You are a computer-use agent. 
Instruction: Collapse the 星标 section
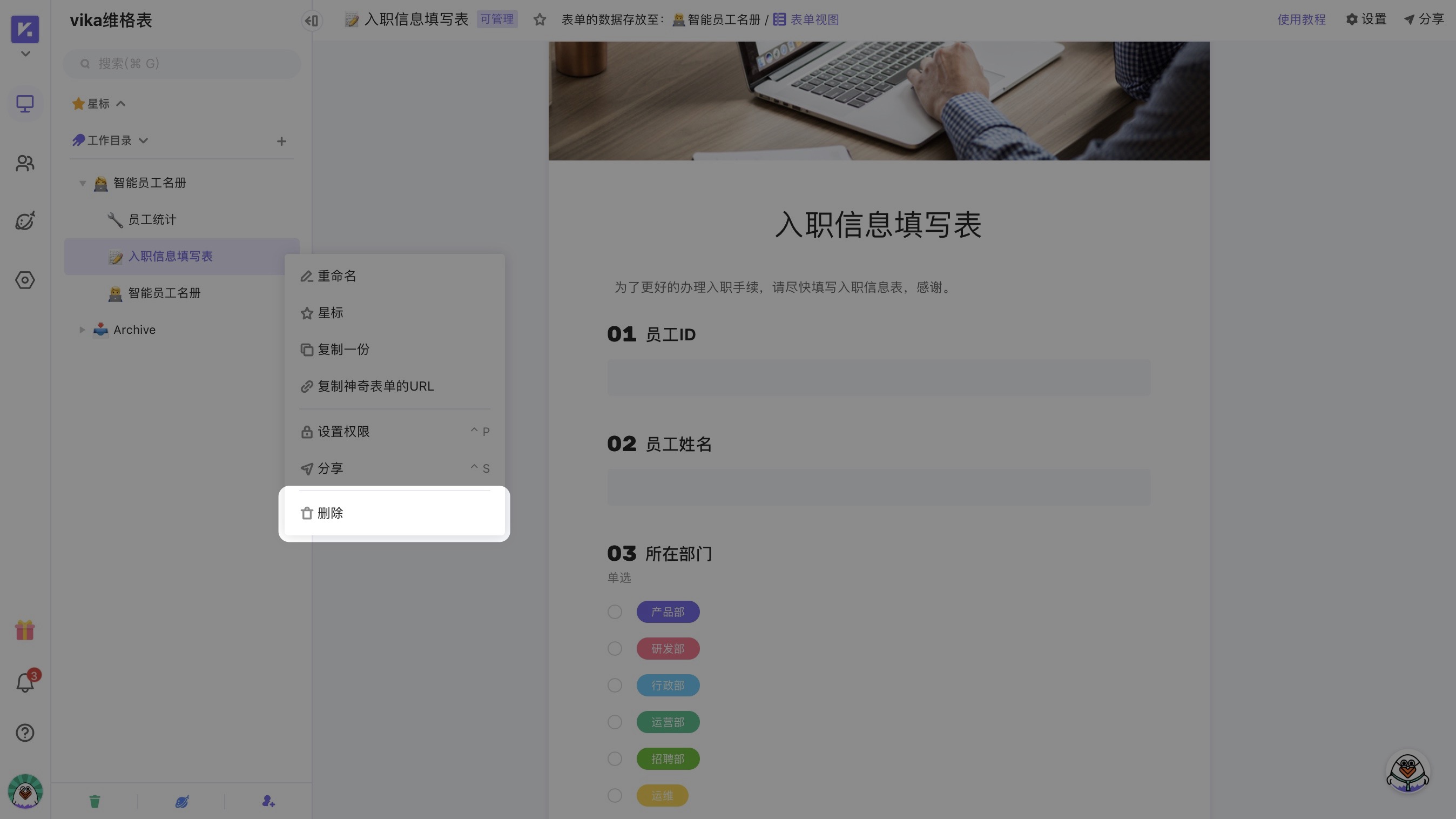120,103
